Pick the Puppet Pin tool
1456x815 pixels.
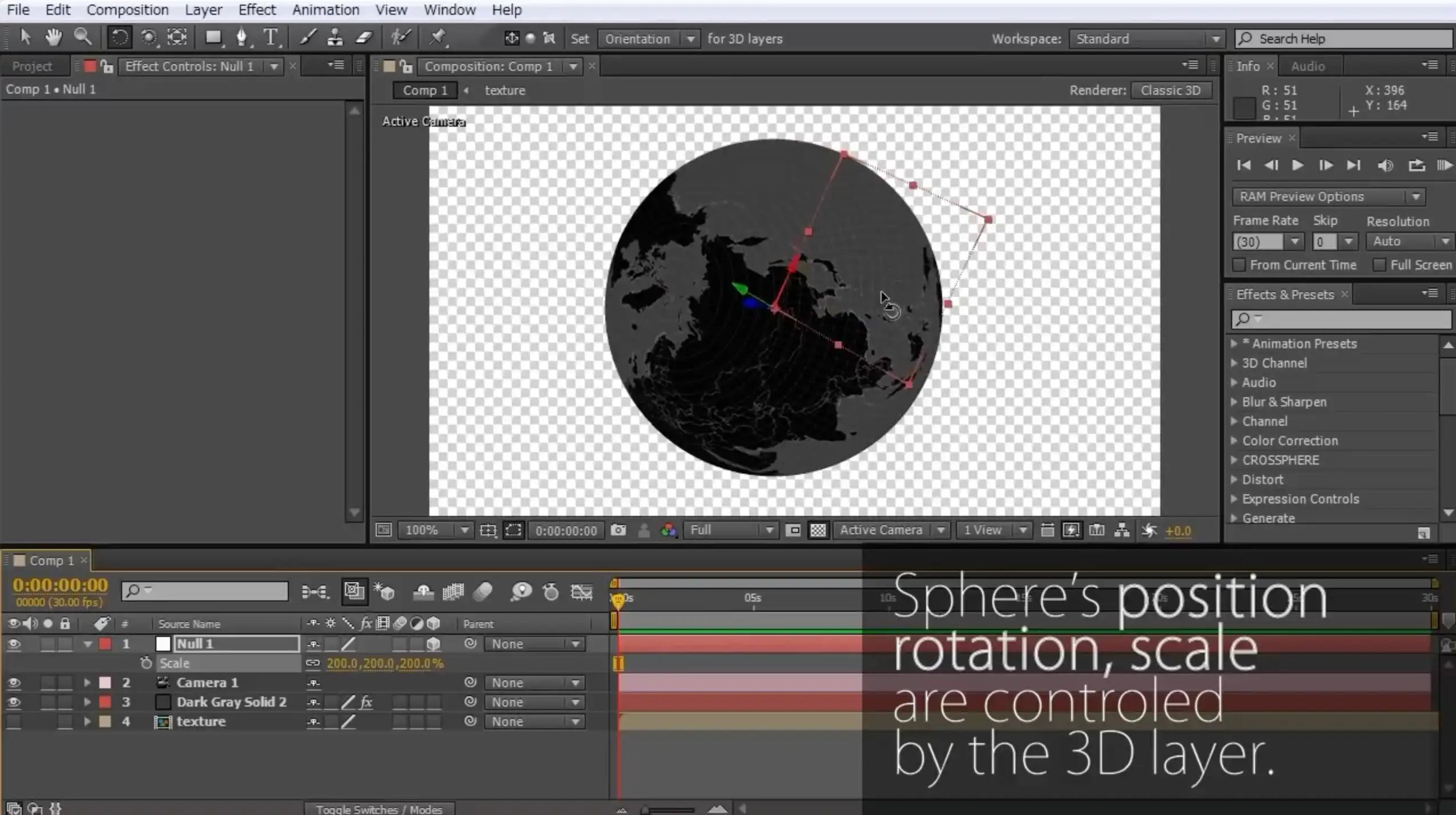tap(437, 38)
